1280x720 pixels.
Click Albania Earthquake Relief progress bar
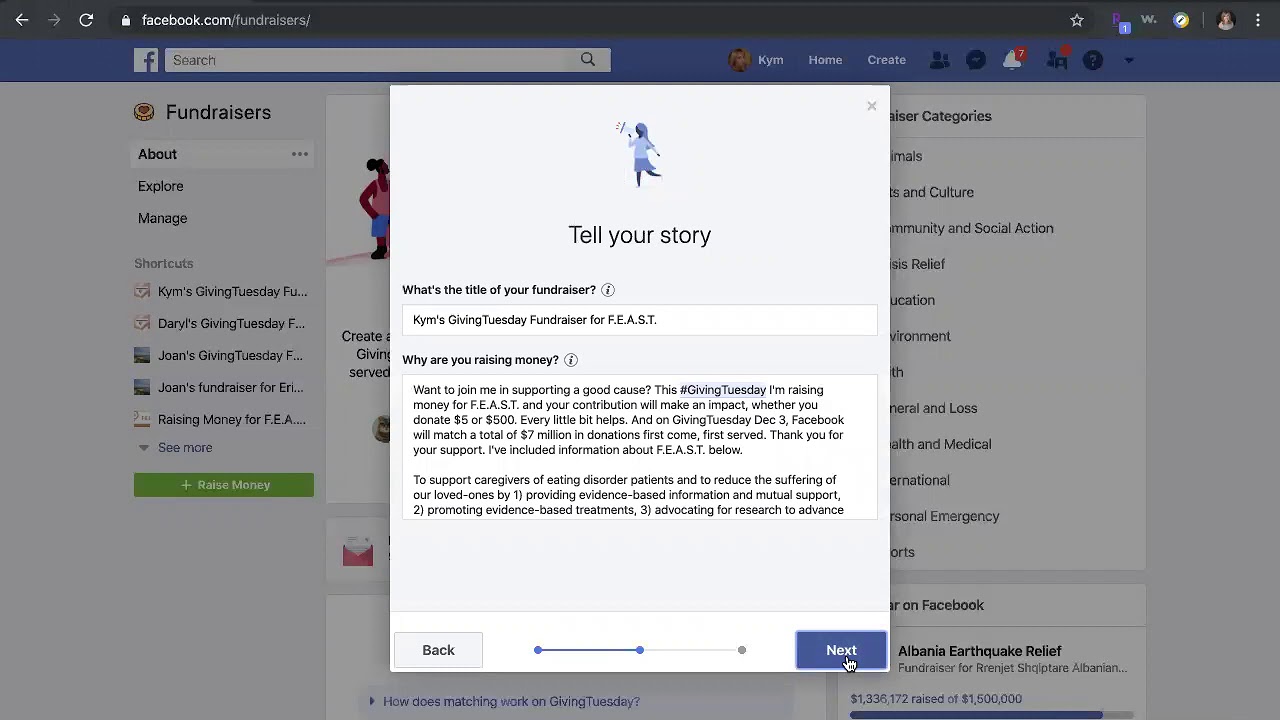(x=992, y=715)
